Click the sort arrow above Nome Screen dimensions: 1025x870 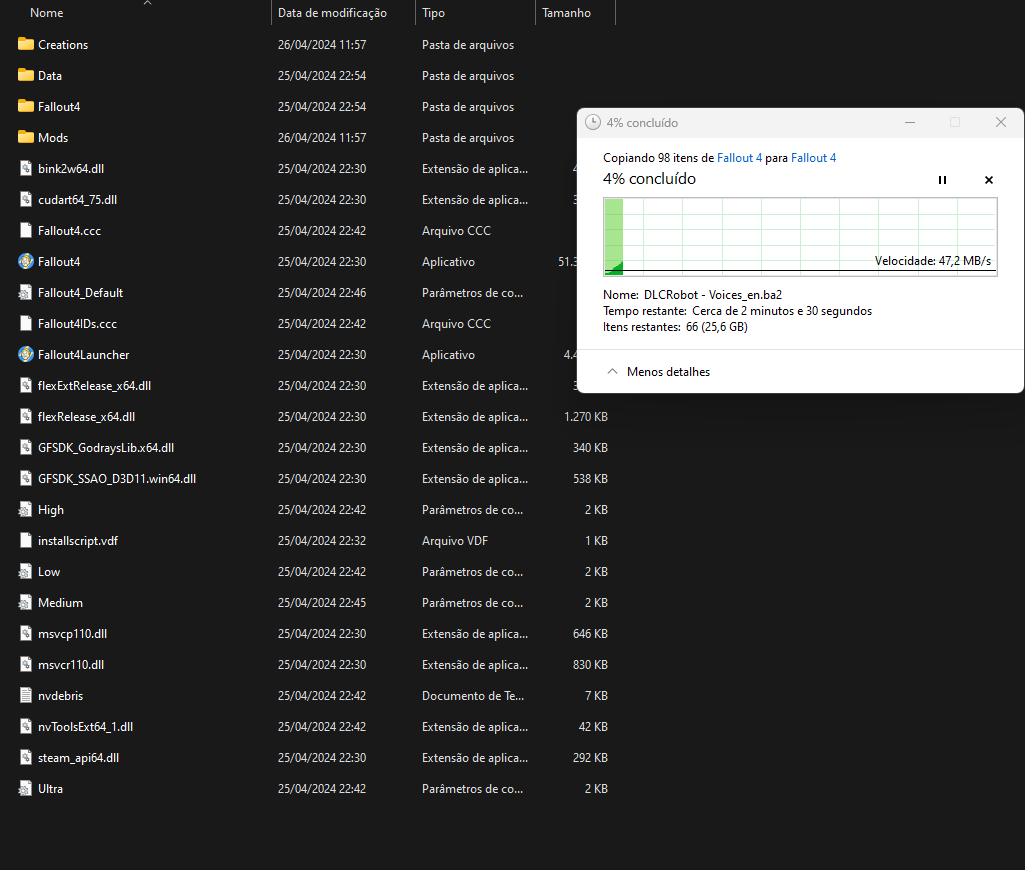click(x=147, y=3)
